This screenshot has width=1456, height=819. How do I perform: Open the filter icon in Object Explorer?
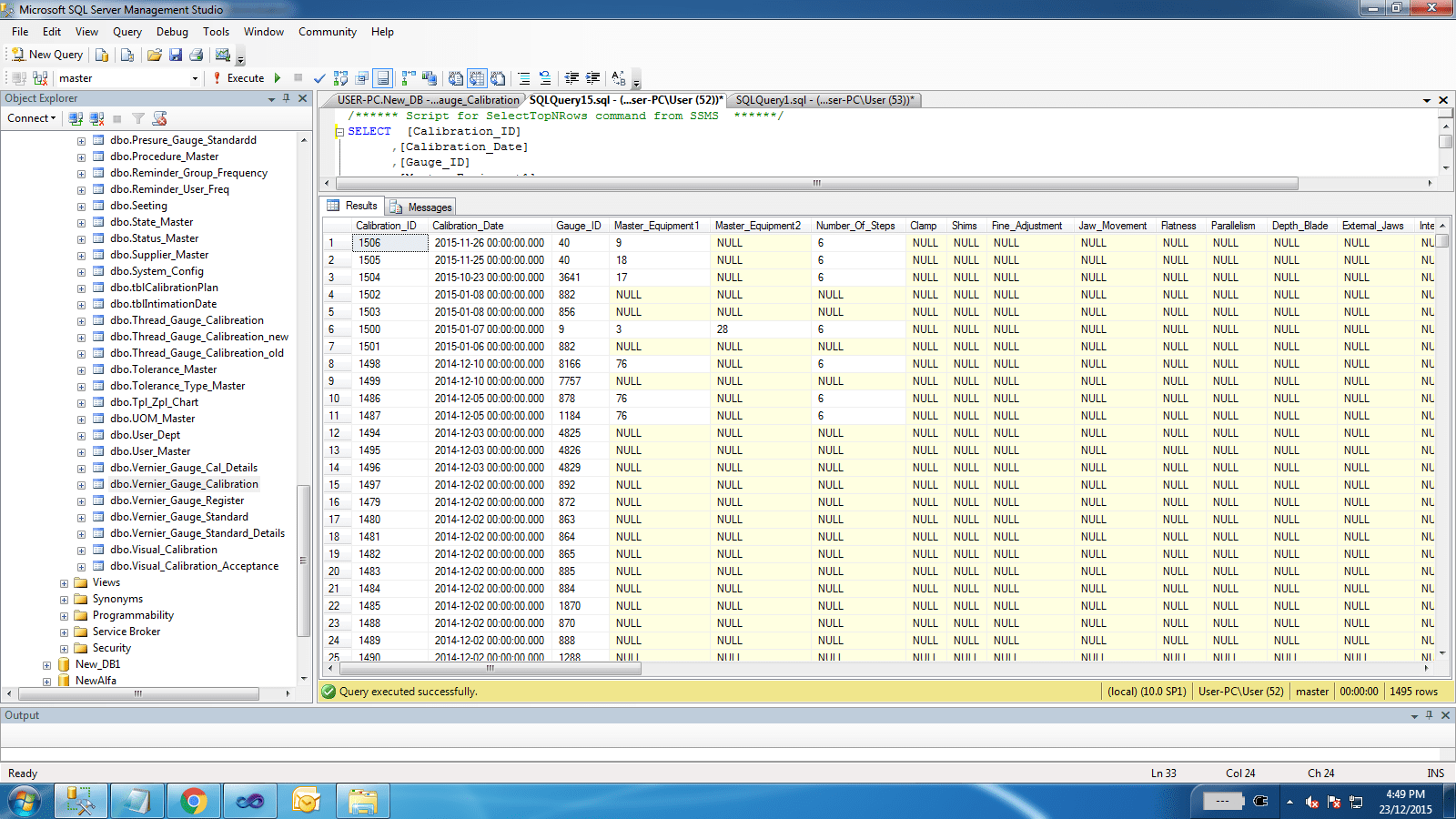coord(137,118)
